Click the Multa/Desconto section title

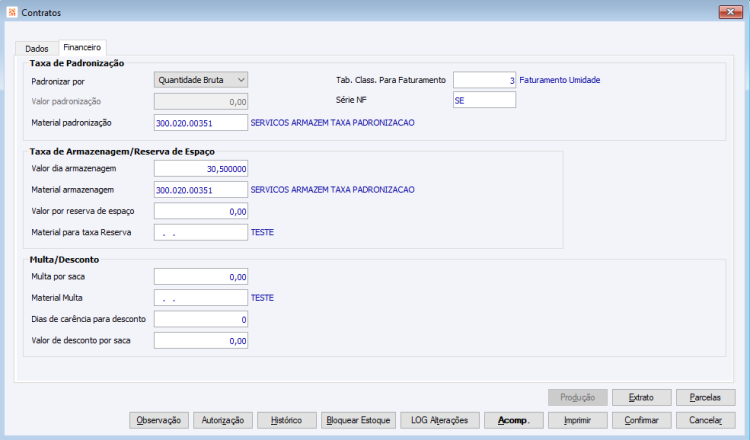tap(65, 260)
